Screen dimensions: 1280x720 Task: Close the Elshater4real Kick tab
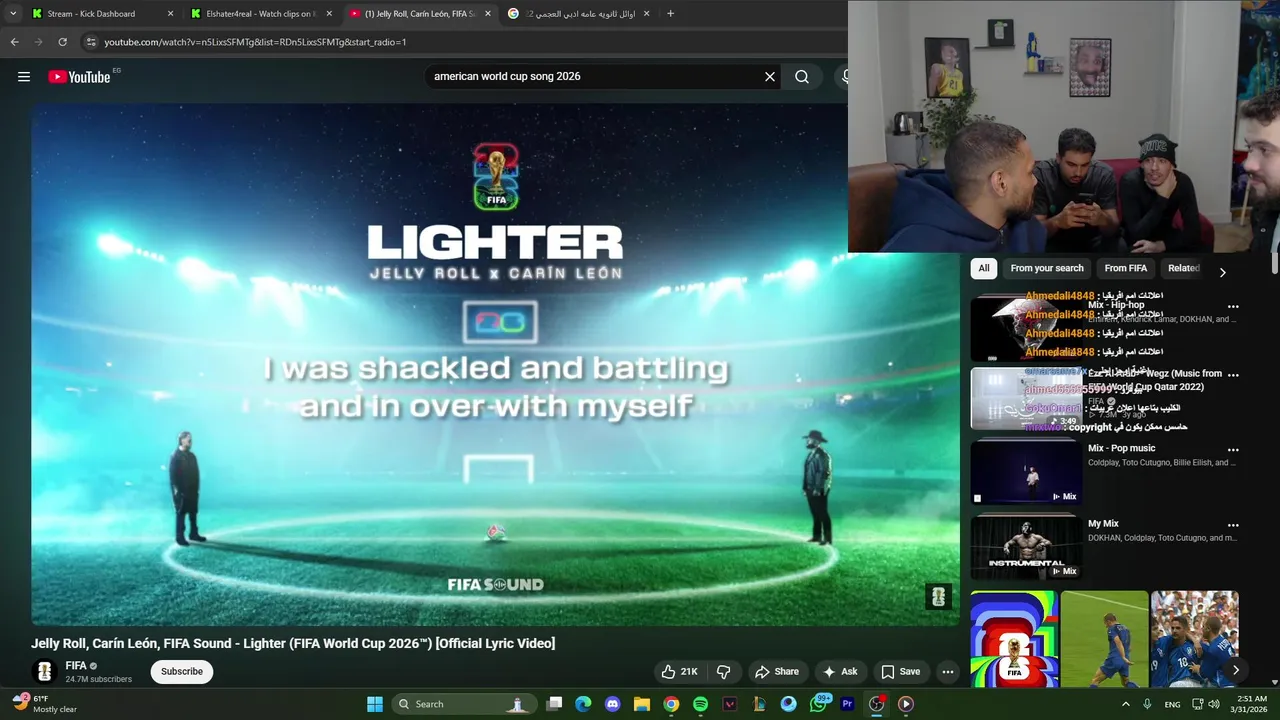point(329,14)
